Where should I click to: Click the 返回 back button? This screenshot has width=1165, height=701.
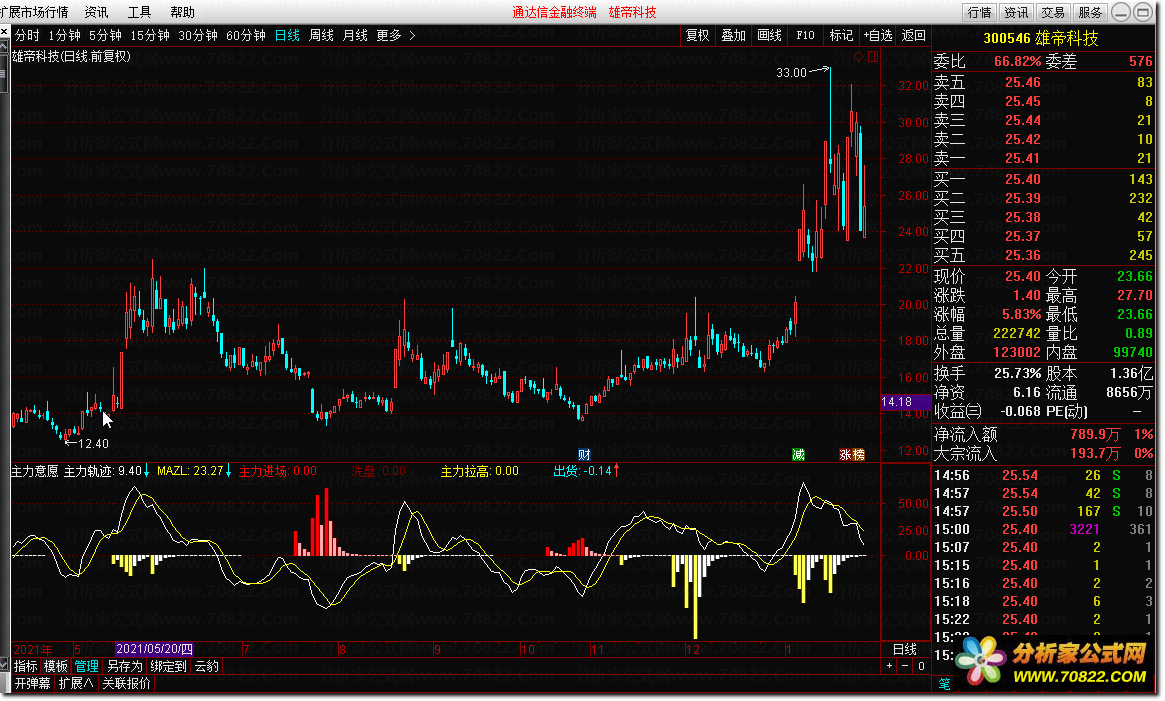(x=914, y=35)
